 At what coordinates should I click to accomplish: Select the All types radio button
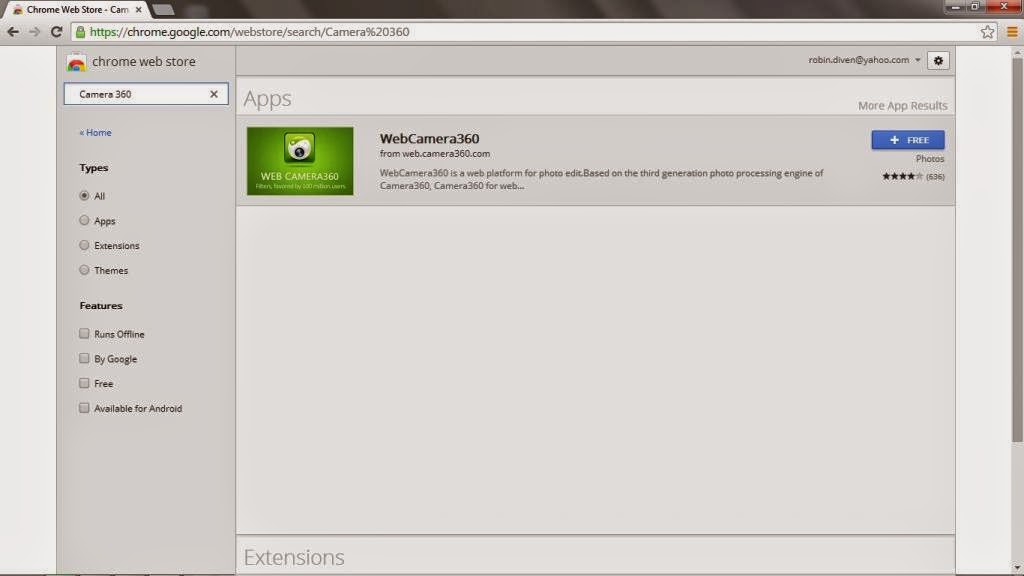84,195
